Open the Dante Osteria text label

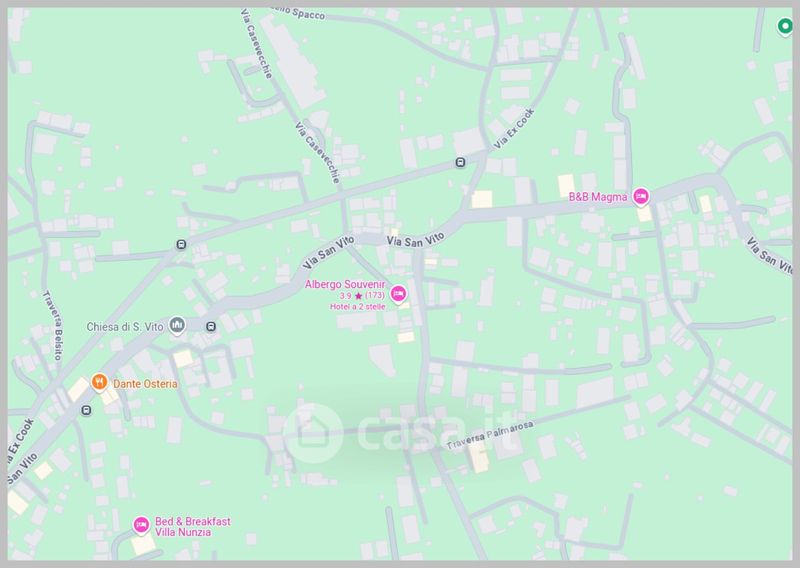point(145,384)
